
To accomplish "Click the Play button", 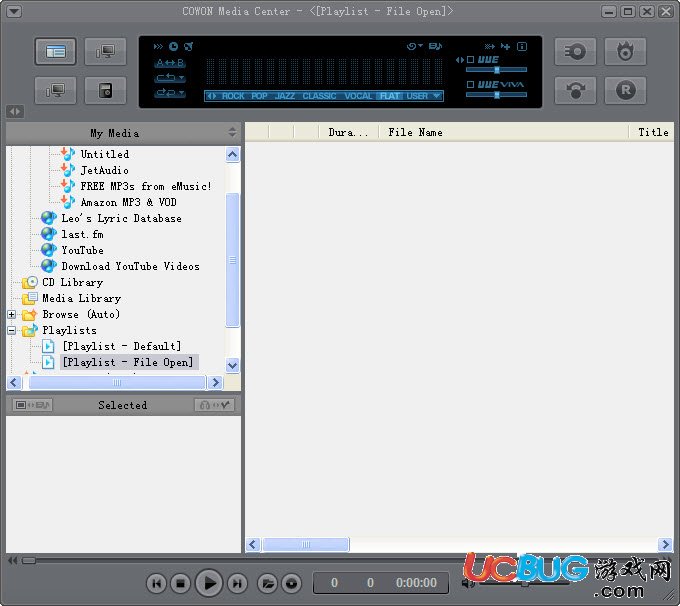I will [x=209, y=583].
